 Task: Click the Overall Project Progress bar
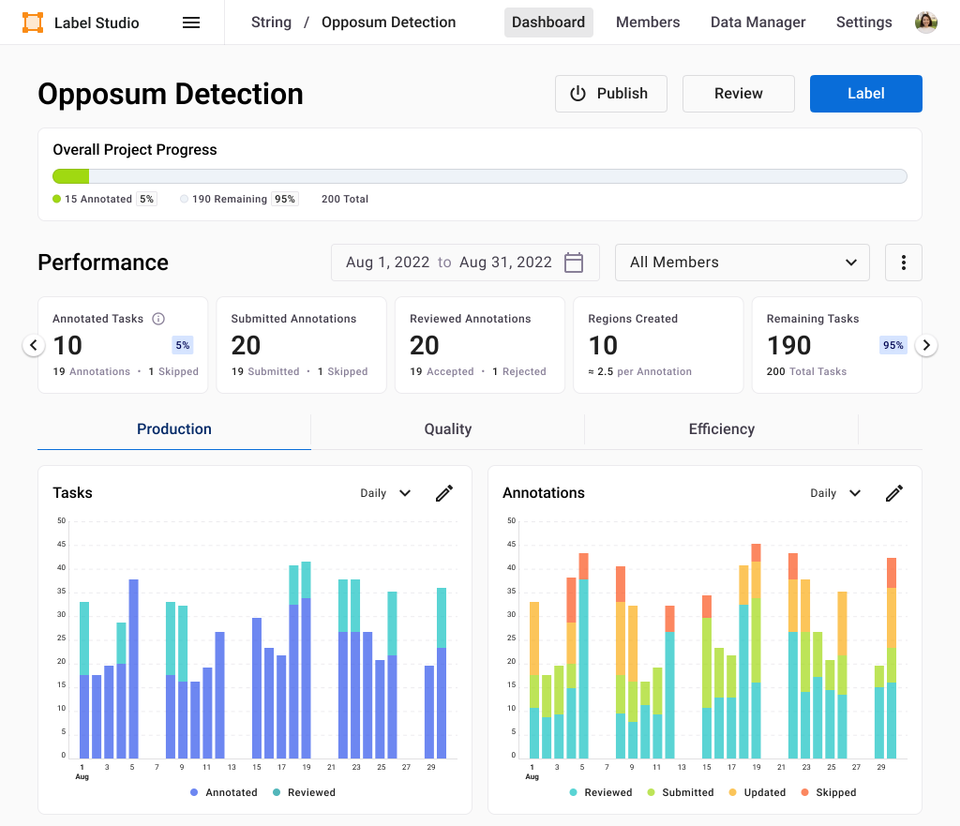480,176
